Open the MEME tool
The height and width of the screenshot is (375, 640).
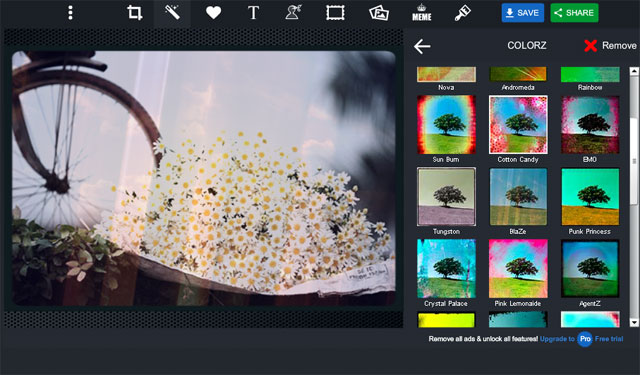pos(422,13)
